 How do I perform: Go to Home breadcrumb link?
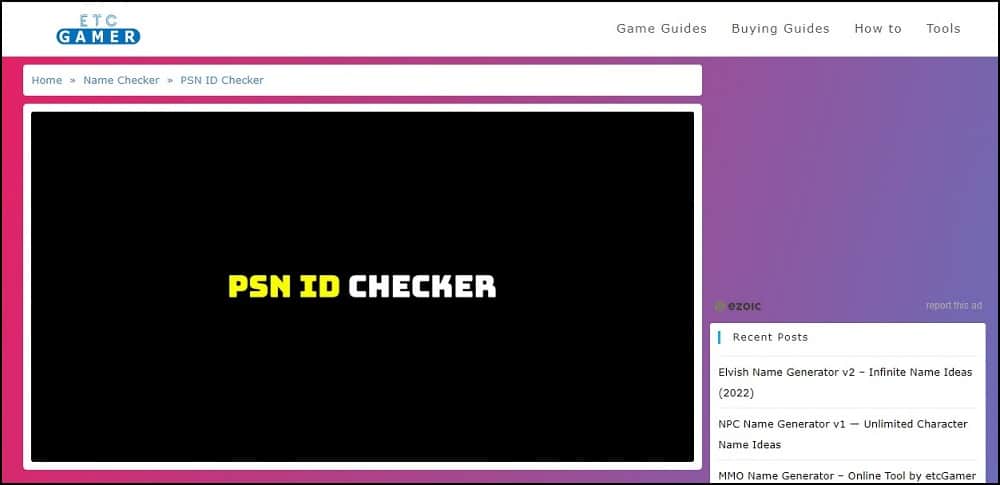tap(47, 80)
